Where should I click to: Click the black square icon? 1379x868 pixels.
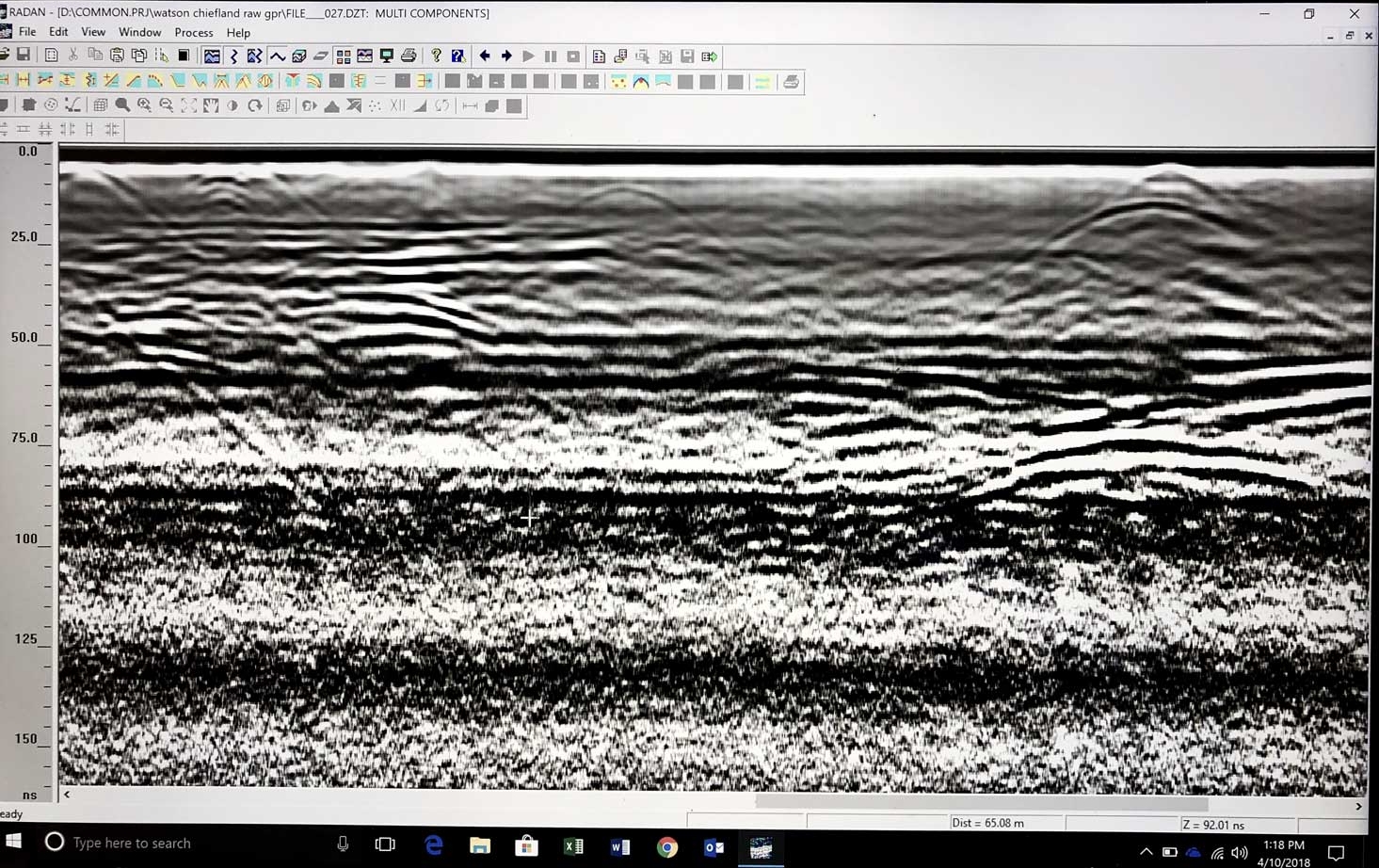pos(184,56)
